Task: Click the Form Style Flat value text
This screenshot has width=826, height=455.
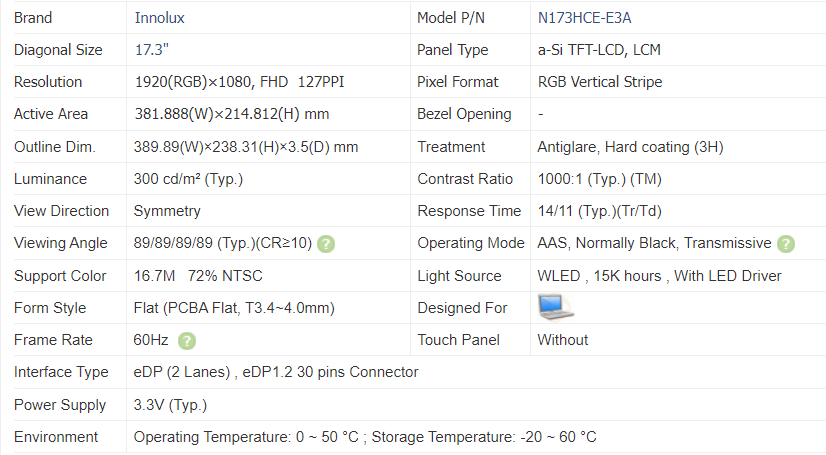Action: point(234,308)
